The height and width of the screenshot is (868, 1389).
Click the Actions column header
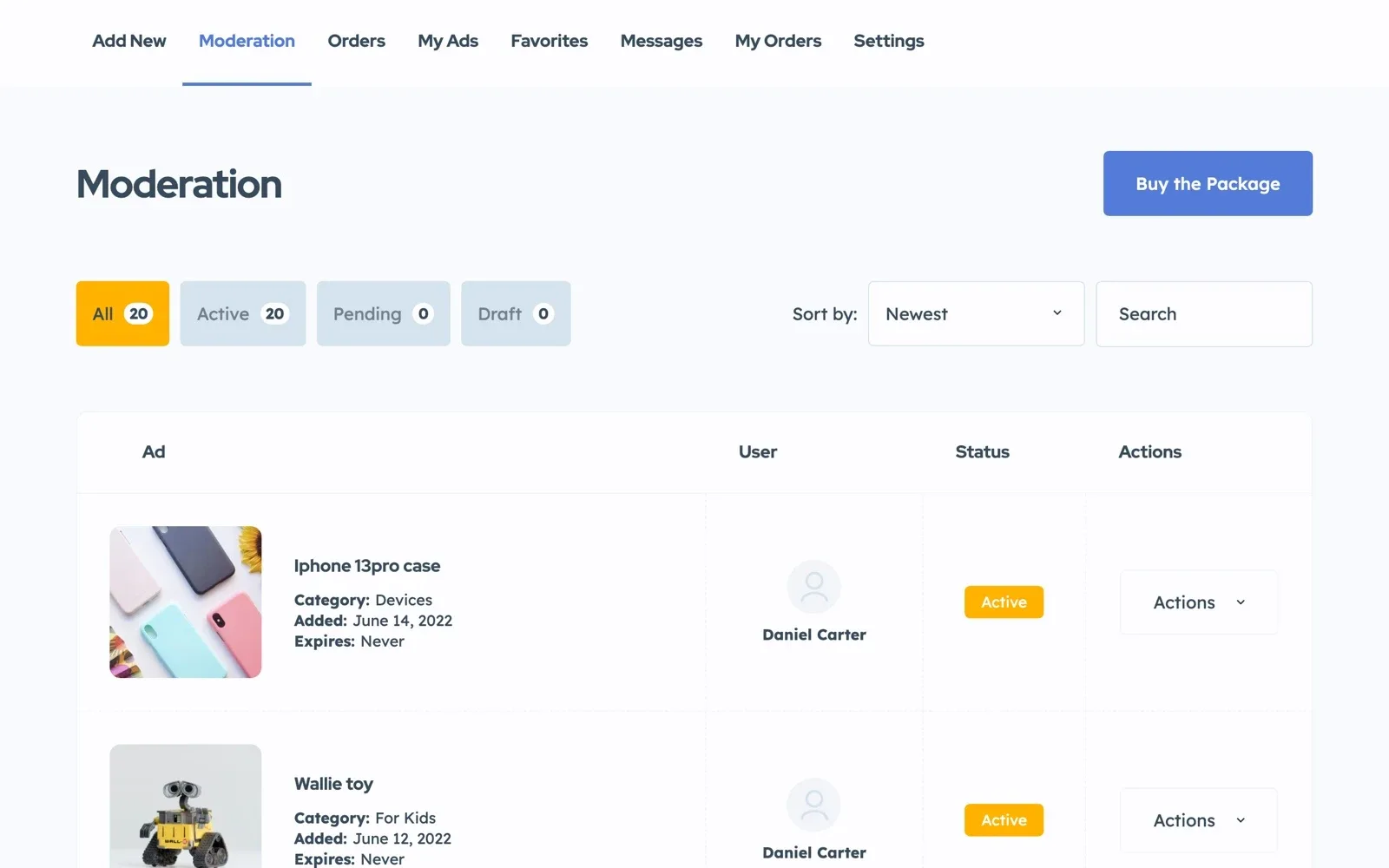click(1149, 451)
